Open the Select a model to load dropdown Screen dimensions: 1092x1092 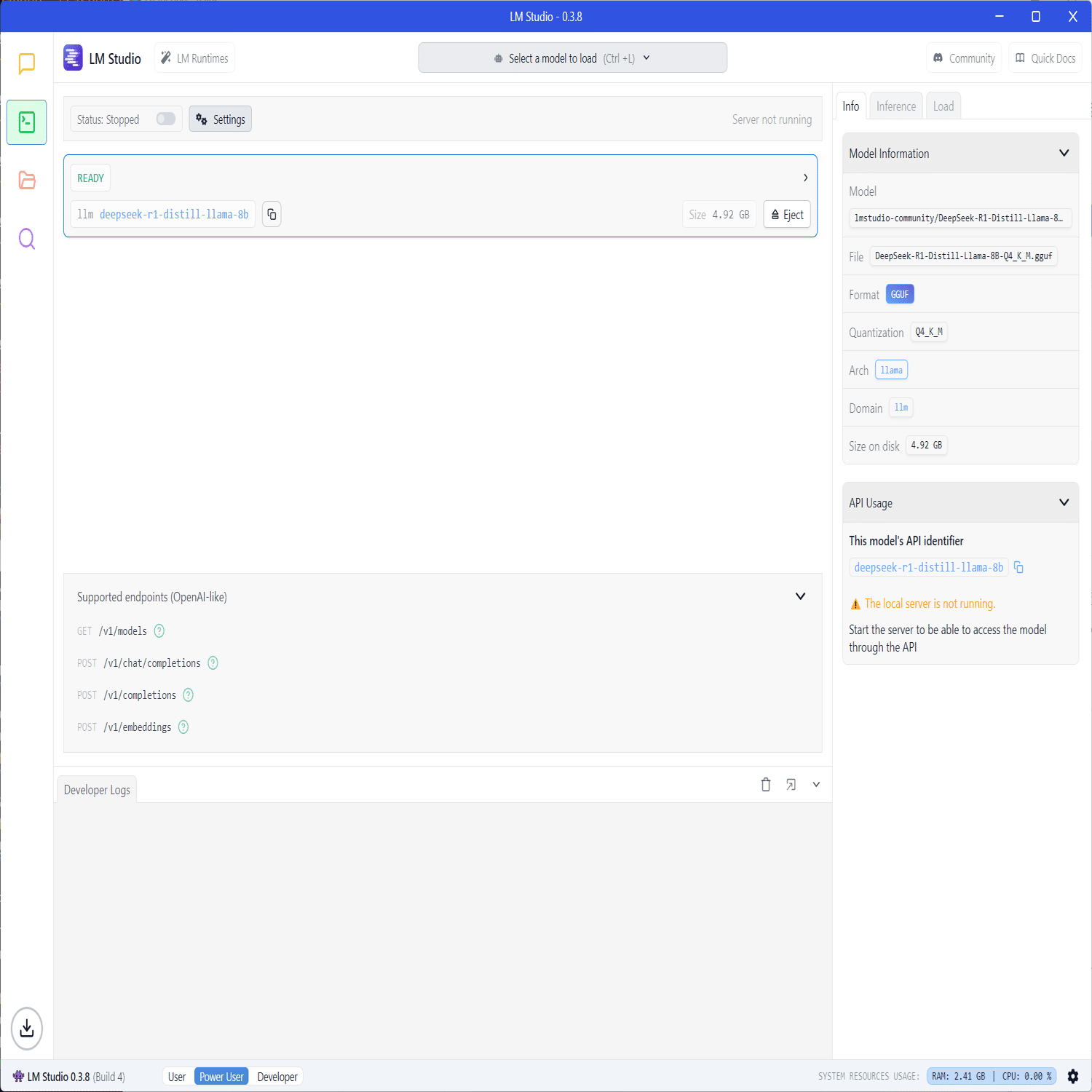coord(572,58)
